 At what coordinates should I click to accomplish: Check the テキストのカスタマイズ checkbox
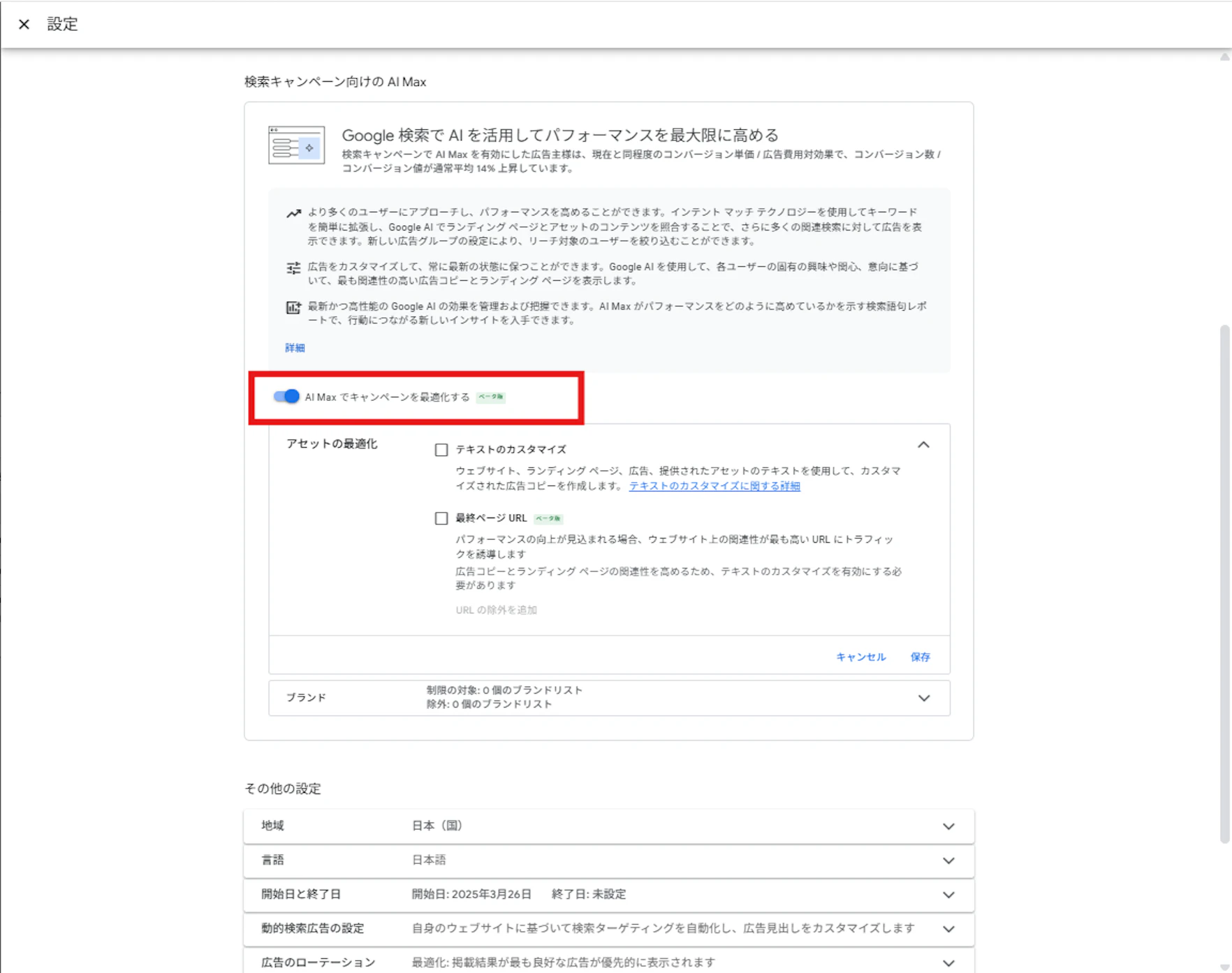click(441, 450)
